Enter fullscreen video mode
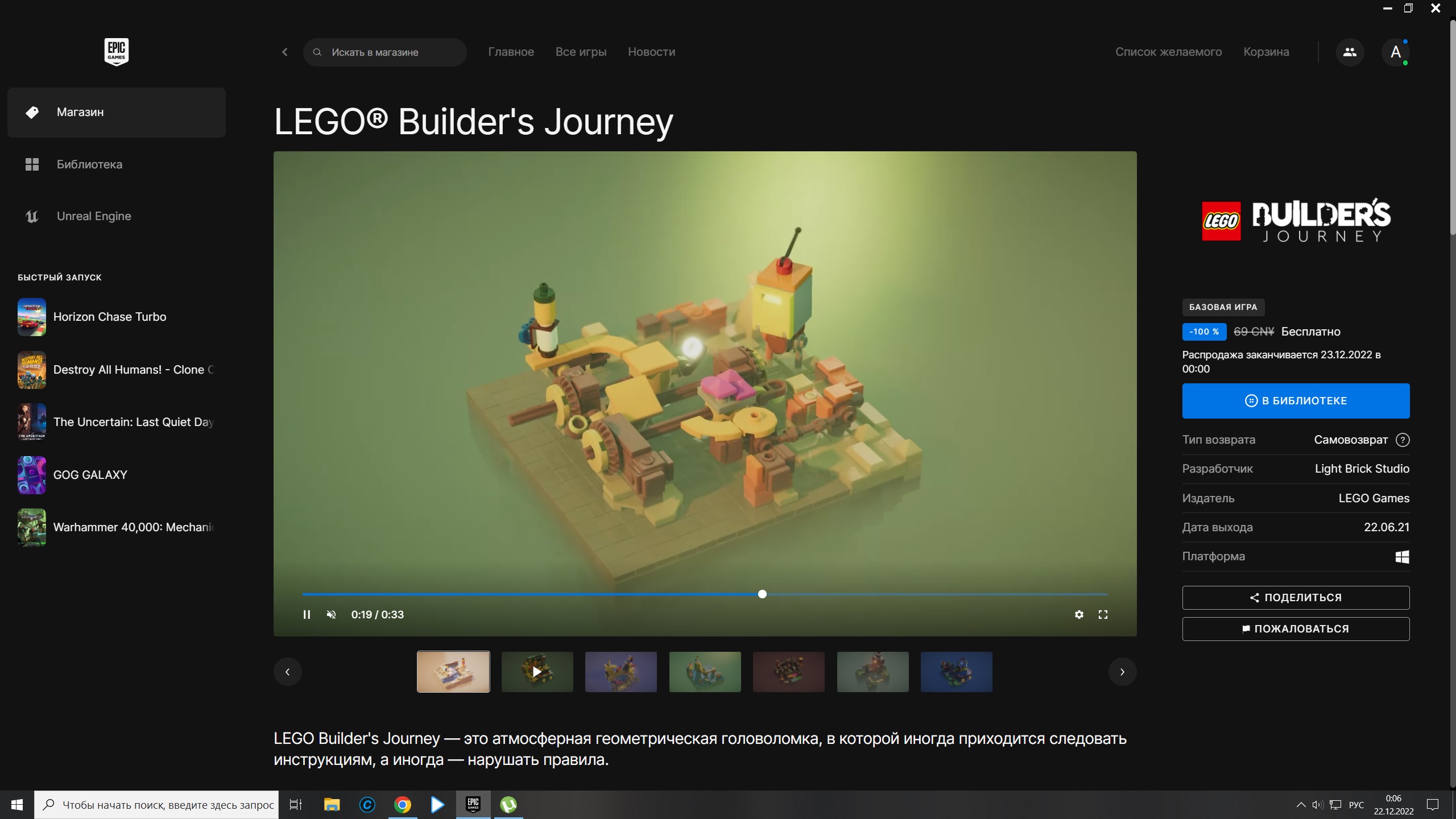Screen dimensions: 1456x819 point(1103,614)
